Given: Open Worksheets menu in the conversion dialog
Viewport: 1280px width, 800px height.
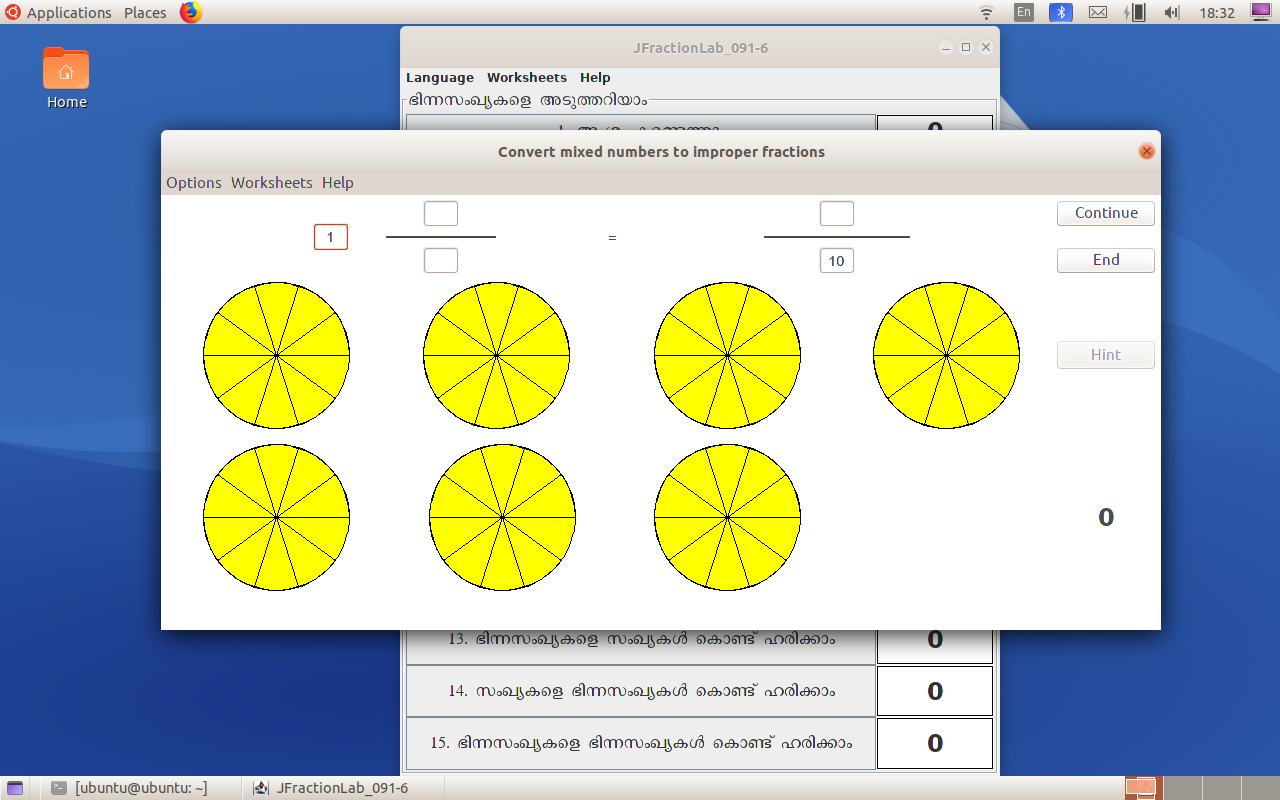Looking at the screenshot, I should point(271,182).
